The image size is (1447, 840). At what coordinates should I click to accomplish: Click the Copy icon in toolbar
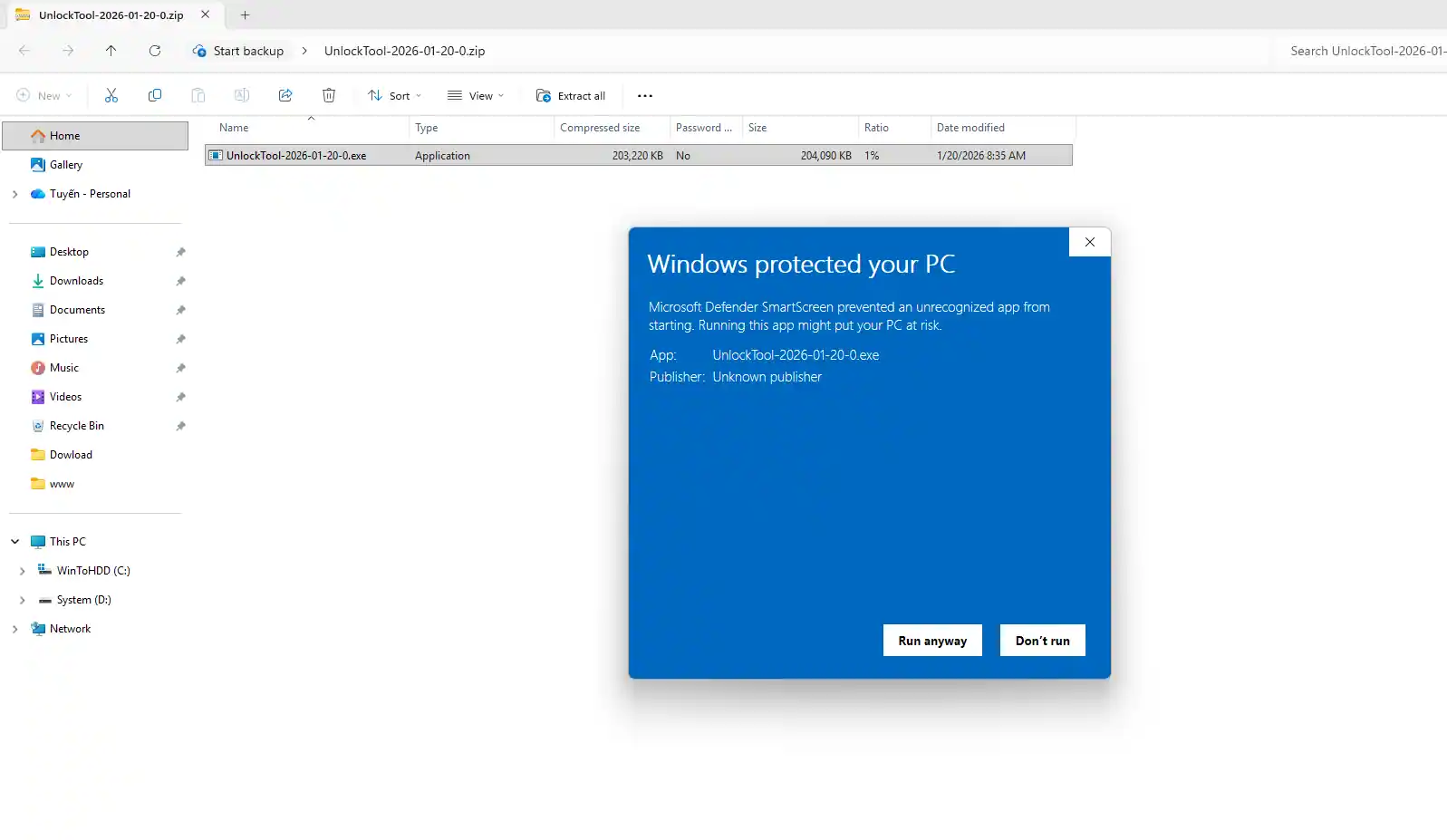pos(155,95)
